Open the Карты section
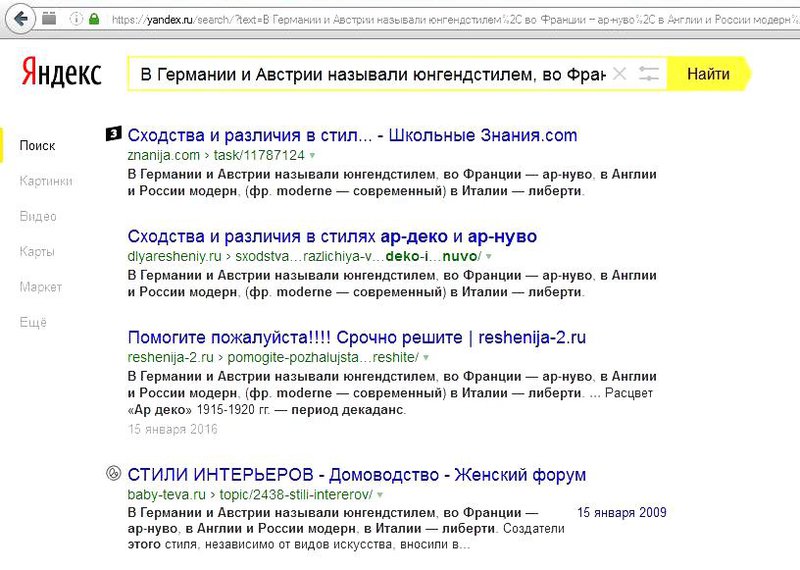 tap(37, 252)
